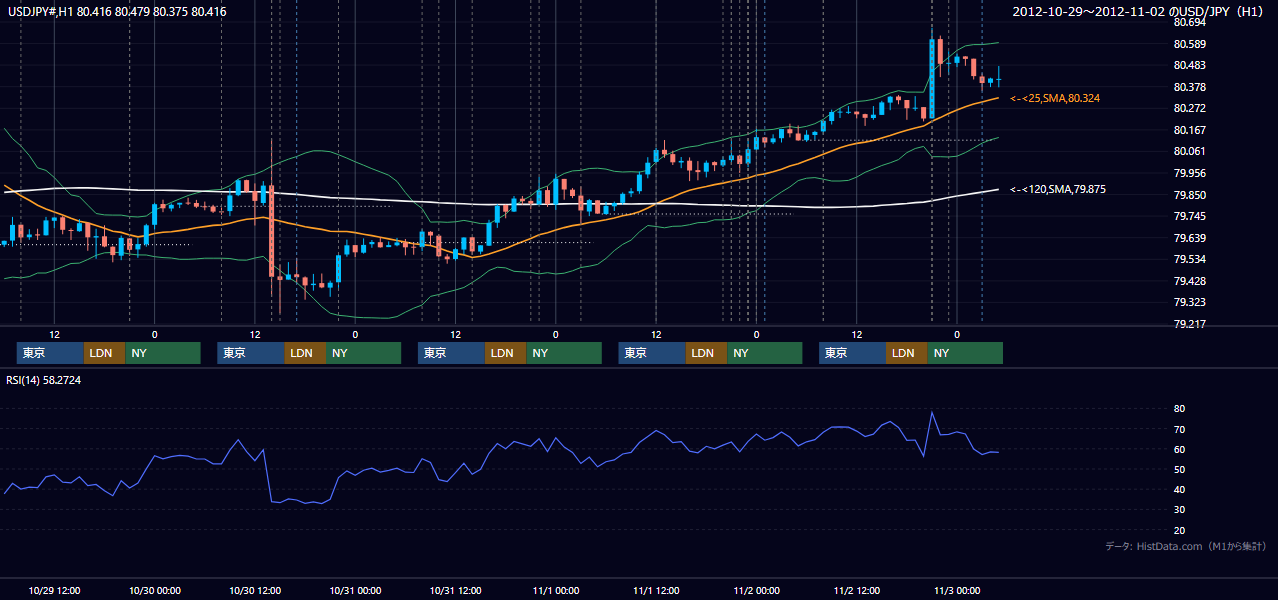The image size is (1278, 600).
Task: Click the 11/2 12:00 time axis label
Action: (857, 590)
